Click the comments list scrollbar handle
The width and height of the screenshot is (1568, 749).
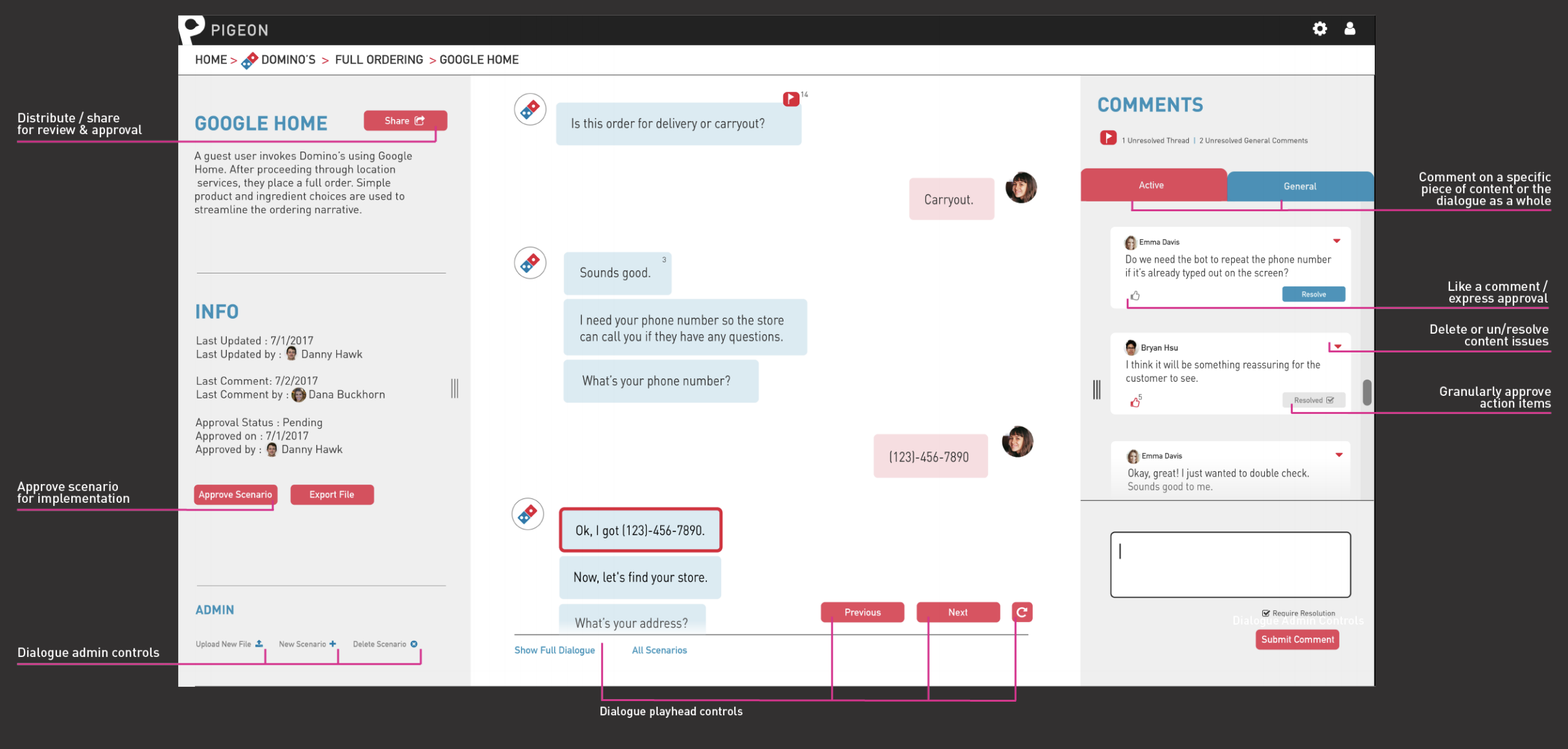pos(1367,392)
